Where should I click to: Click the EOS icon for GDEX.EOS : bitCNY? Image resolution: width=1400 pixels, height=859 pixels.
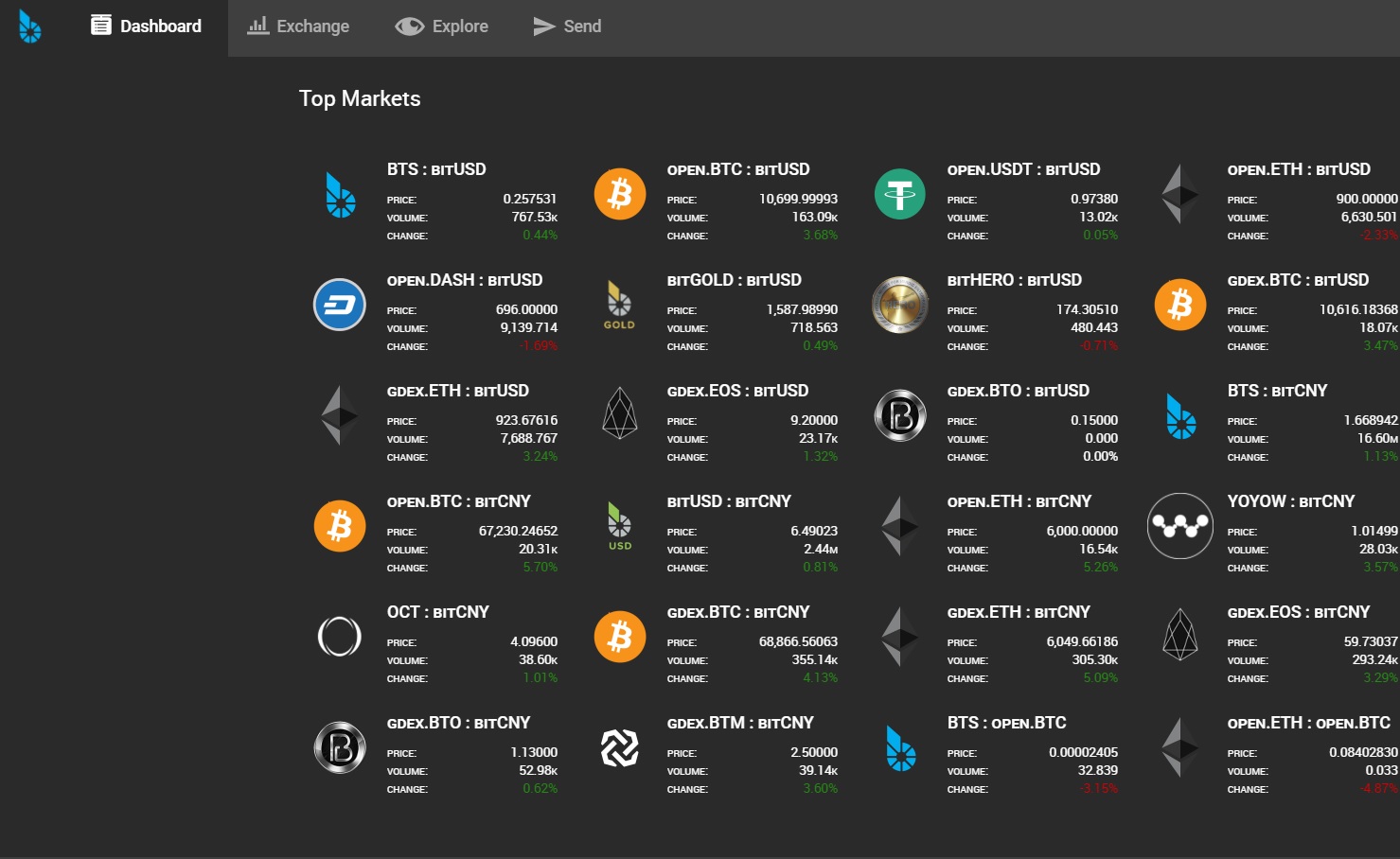click(x=1180, y=635)
